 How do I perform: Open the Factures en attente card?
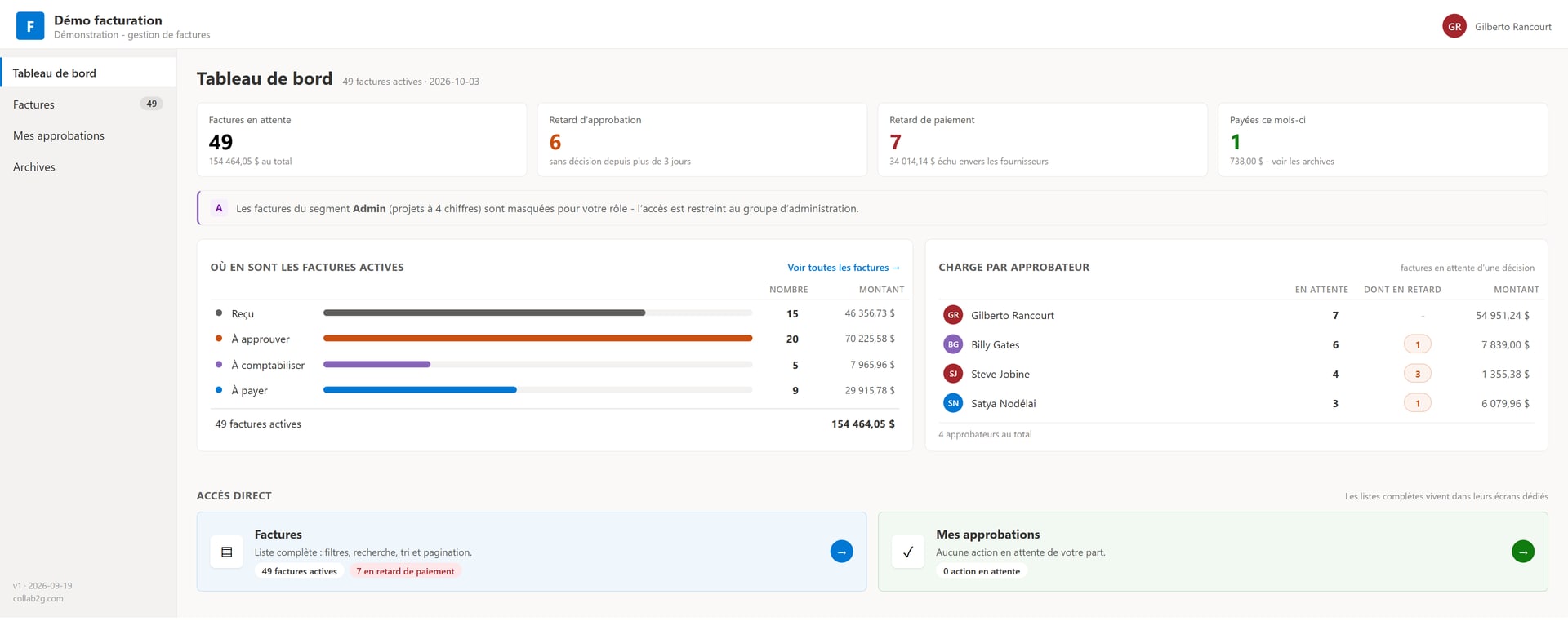(362, 140)
